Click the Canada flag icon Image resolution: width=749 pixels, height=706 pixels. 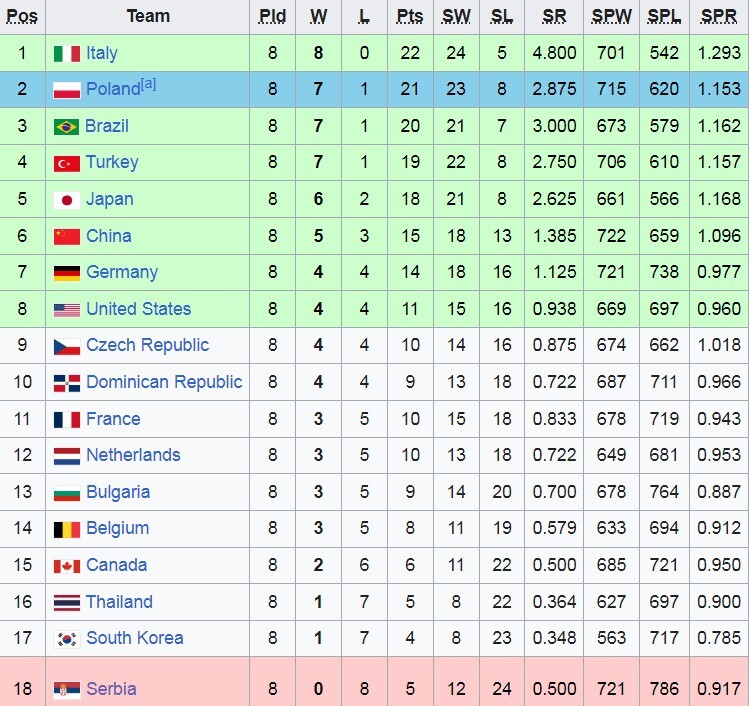pos(66,566)
